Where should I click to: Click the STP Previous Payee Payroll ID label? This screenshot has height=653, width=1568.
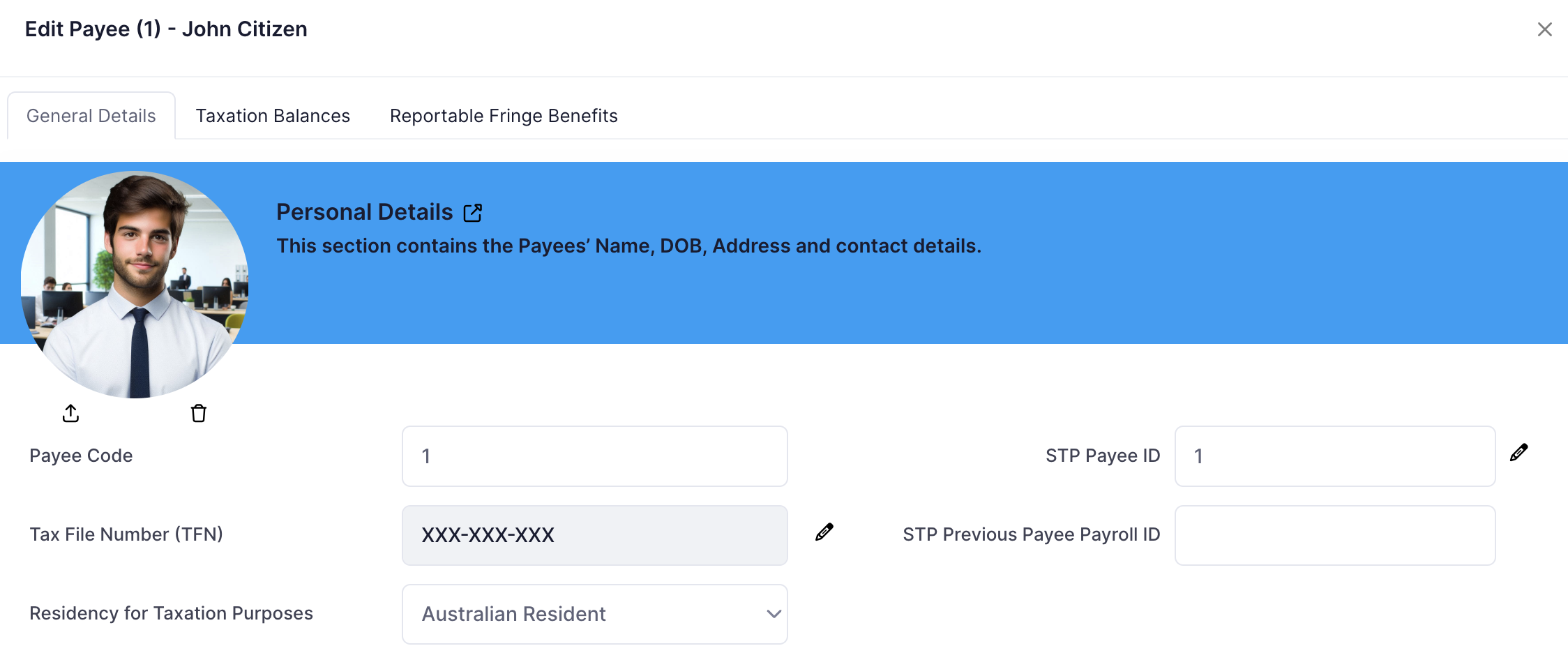coord(1031,534)
